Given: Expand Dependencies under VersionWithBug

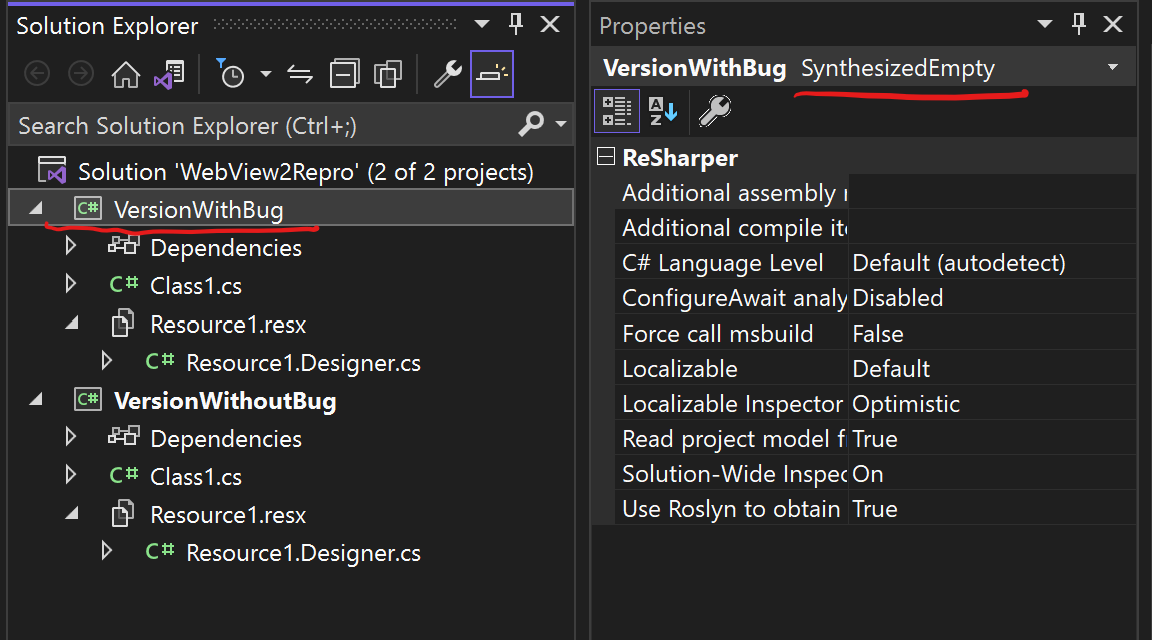Looking at the screenshot, I should pyautogui.click(x=71, y=245).
